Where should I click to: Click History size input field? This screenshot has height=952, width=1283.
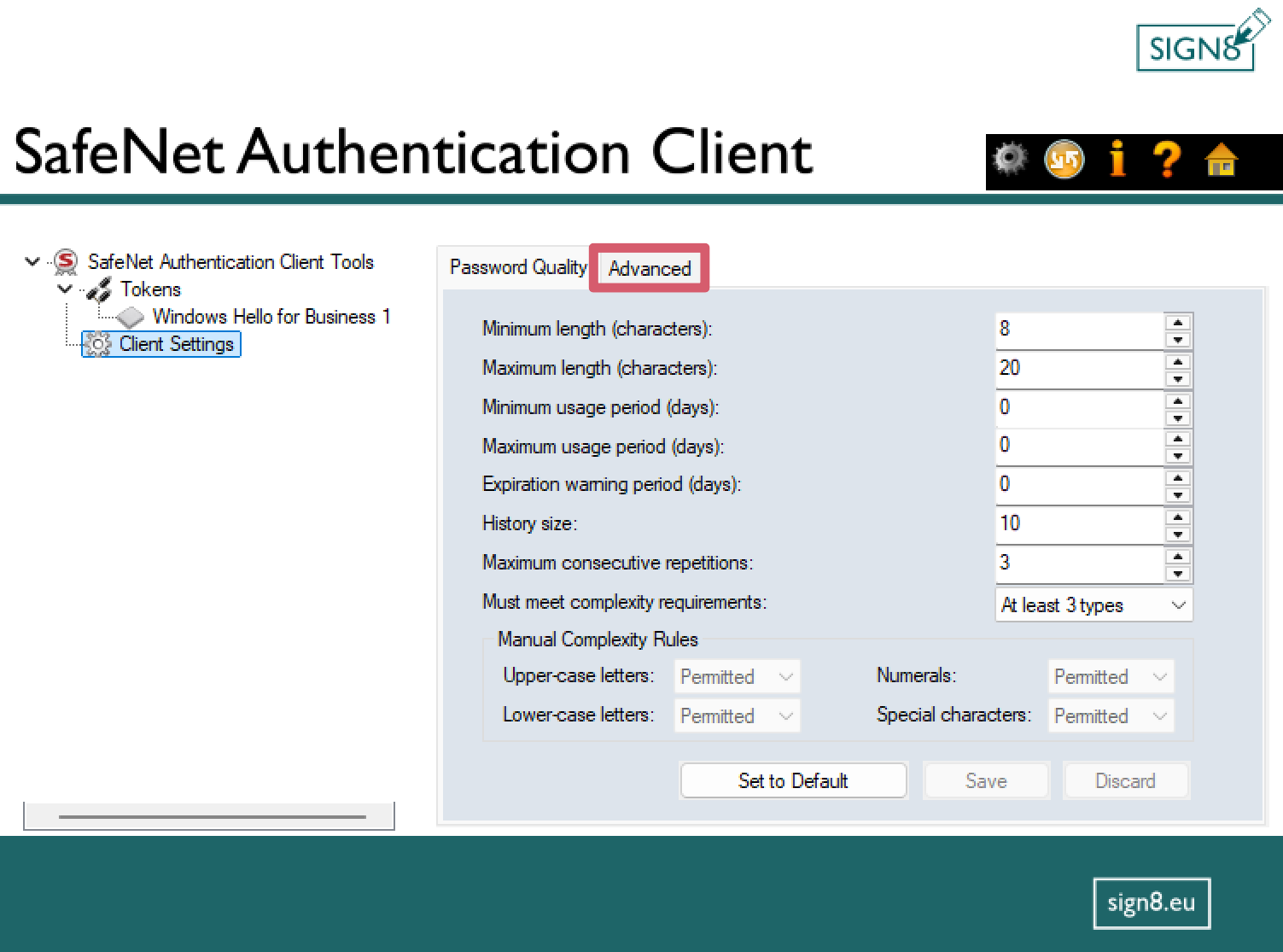1080,524
